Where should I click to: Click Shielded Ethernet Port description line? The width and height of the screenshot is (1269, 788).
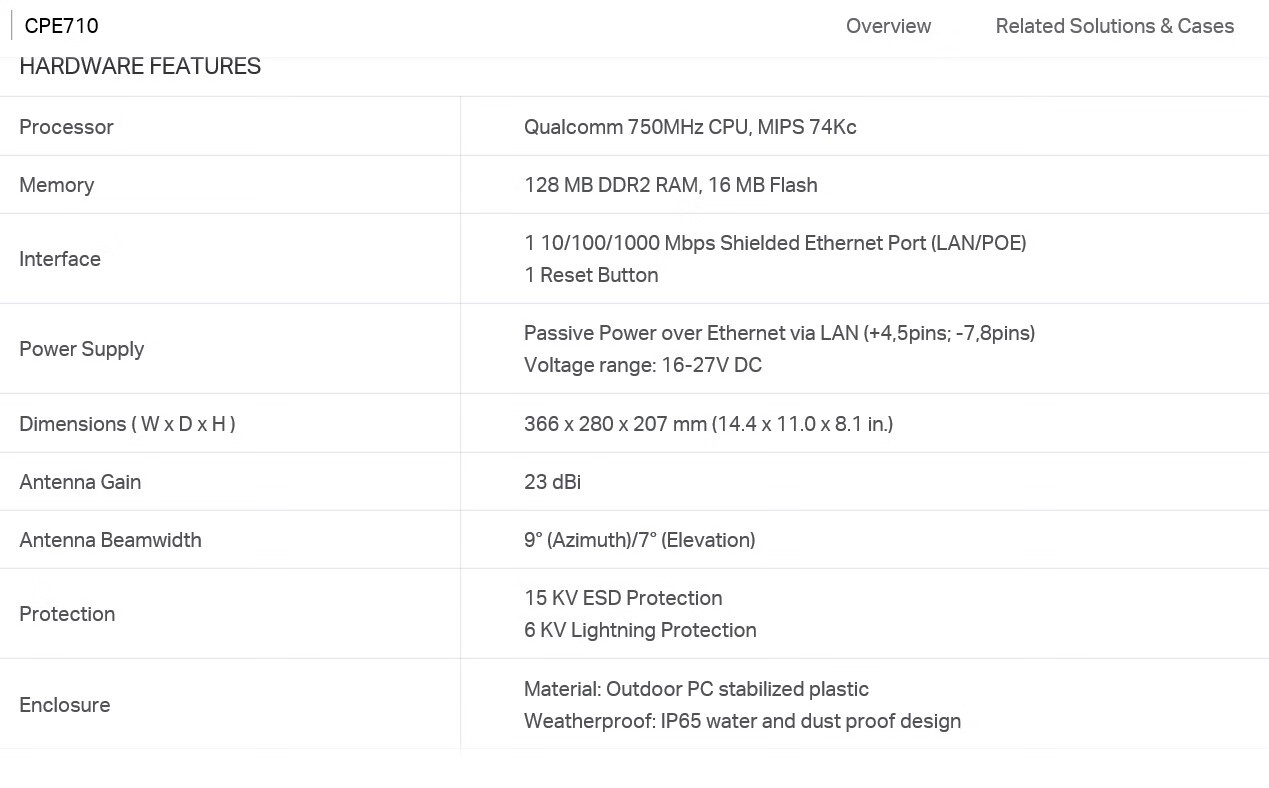775,243
